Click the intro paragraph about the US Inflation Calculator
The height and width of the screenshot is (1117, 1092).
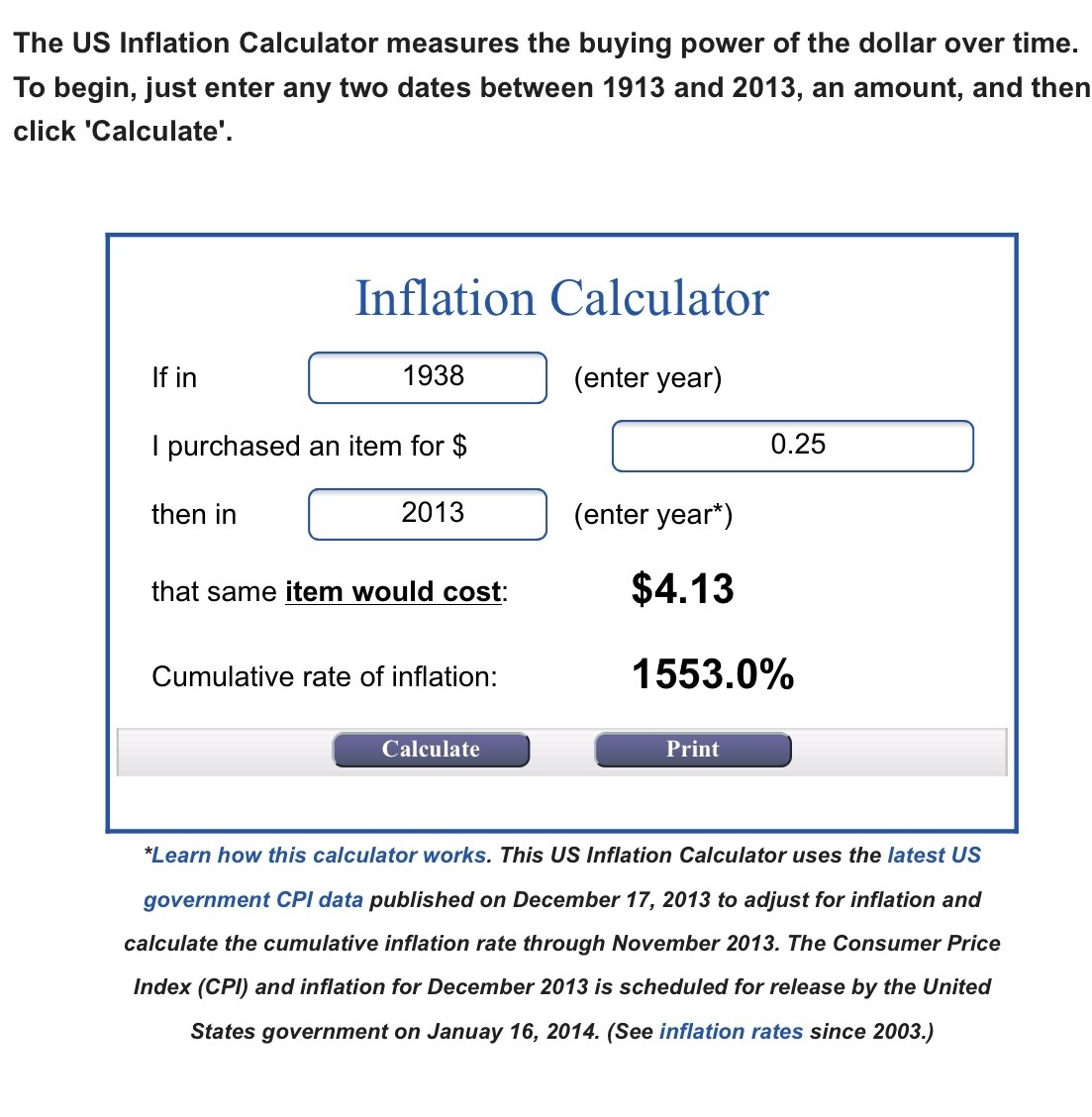[x=546, y=87]
